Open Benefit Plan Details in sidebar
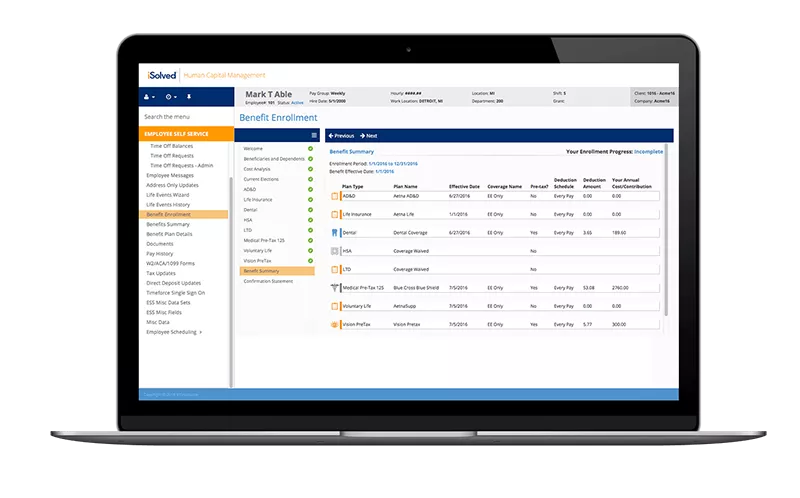The height and width of the screenshot is (498, 800). (169, 234)
